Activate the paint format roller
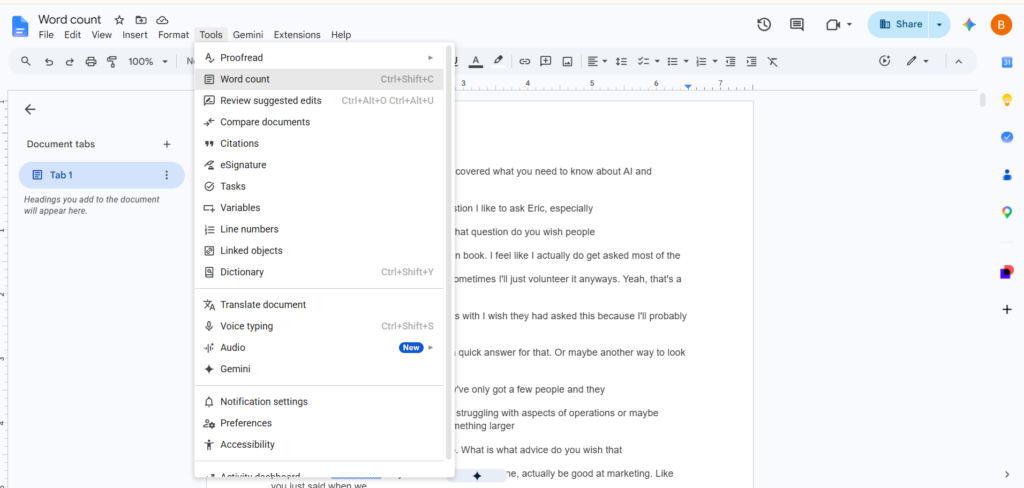The image size is (1024, 488). (112, 61)
